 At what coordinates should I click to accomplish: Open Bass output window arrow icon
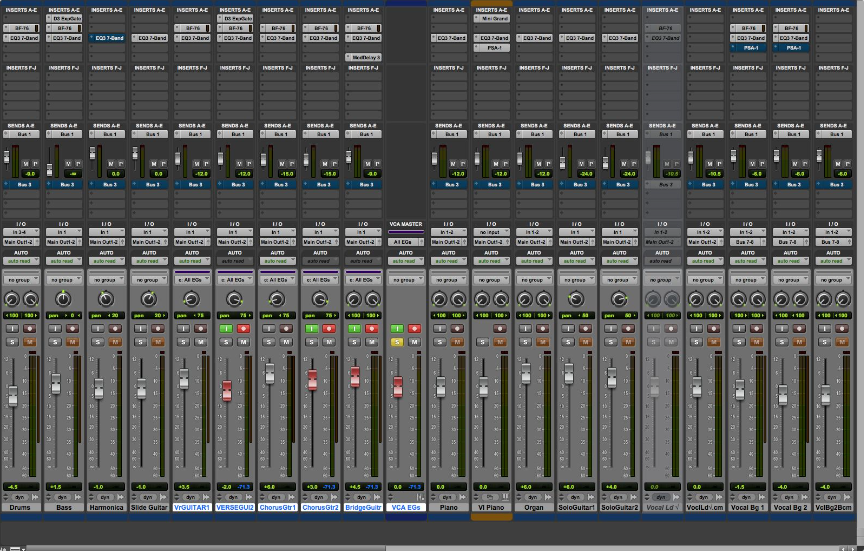click(x=77, y=497)
